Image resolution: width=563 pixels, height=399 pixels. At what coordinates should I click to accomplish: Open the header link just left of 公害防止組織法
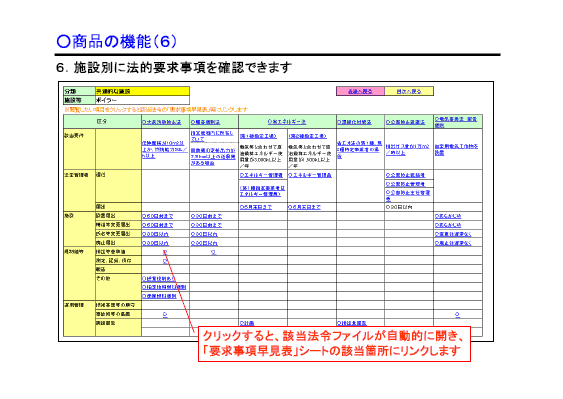tap(354, 122)
